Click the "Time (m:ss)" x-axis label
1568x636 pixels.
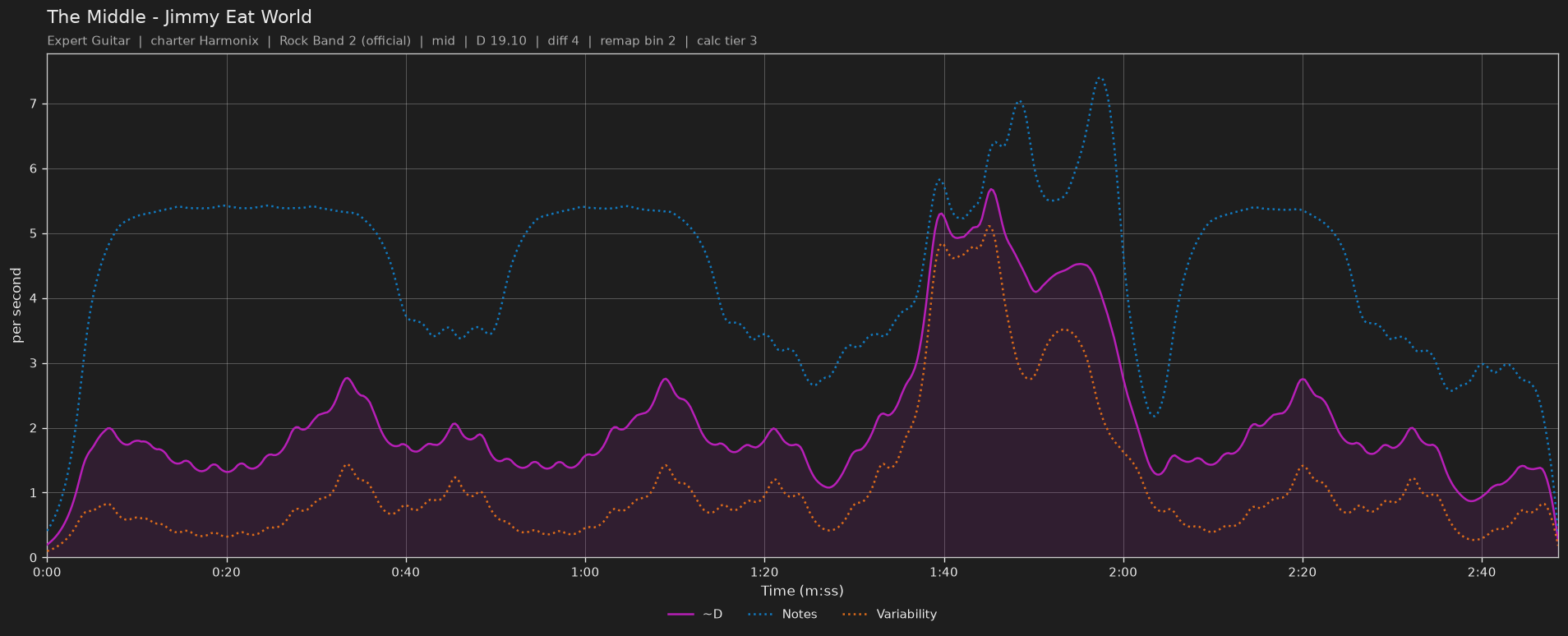click(802, 591)
